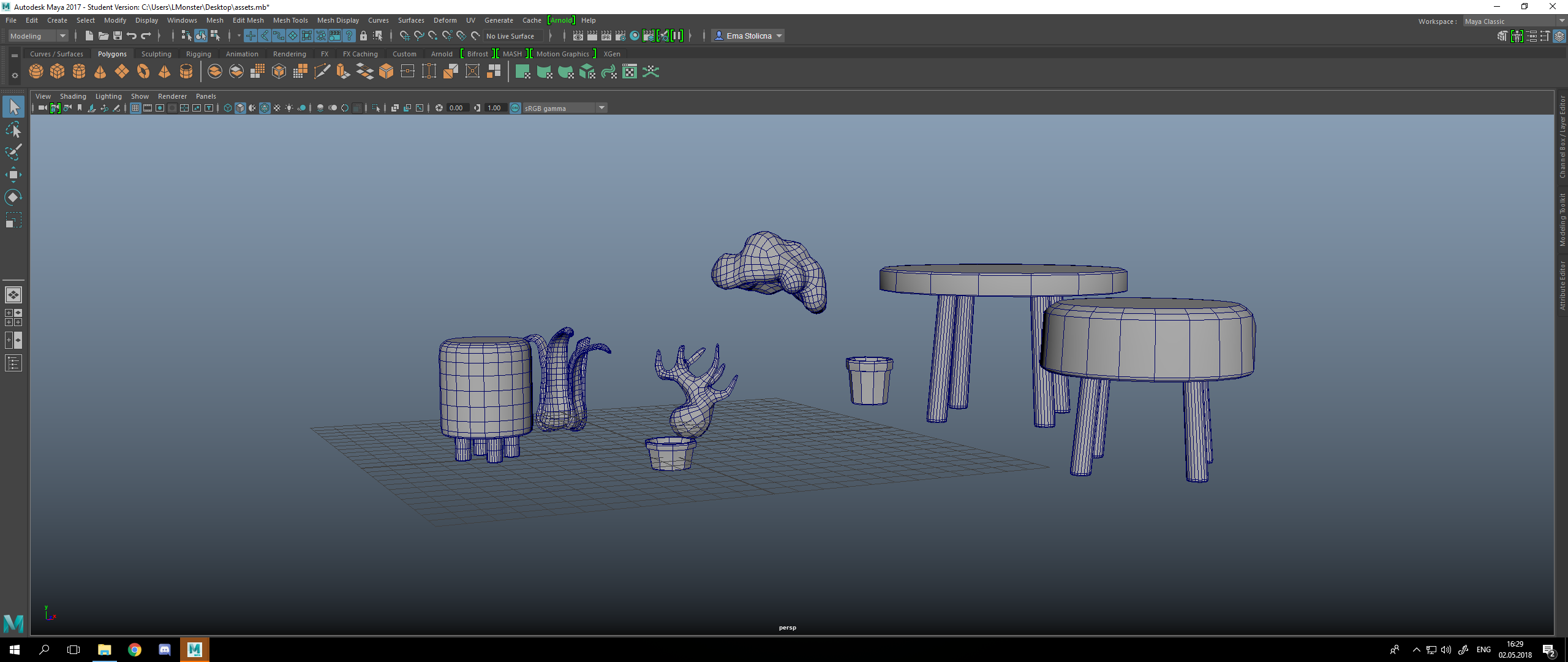Screen dimensions: 1568x662
Task: Create a polygon sphere from shelf
Action: (36, 72)
